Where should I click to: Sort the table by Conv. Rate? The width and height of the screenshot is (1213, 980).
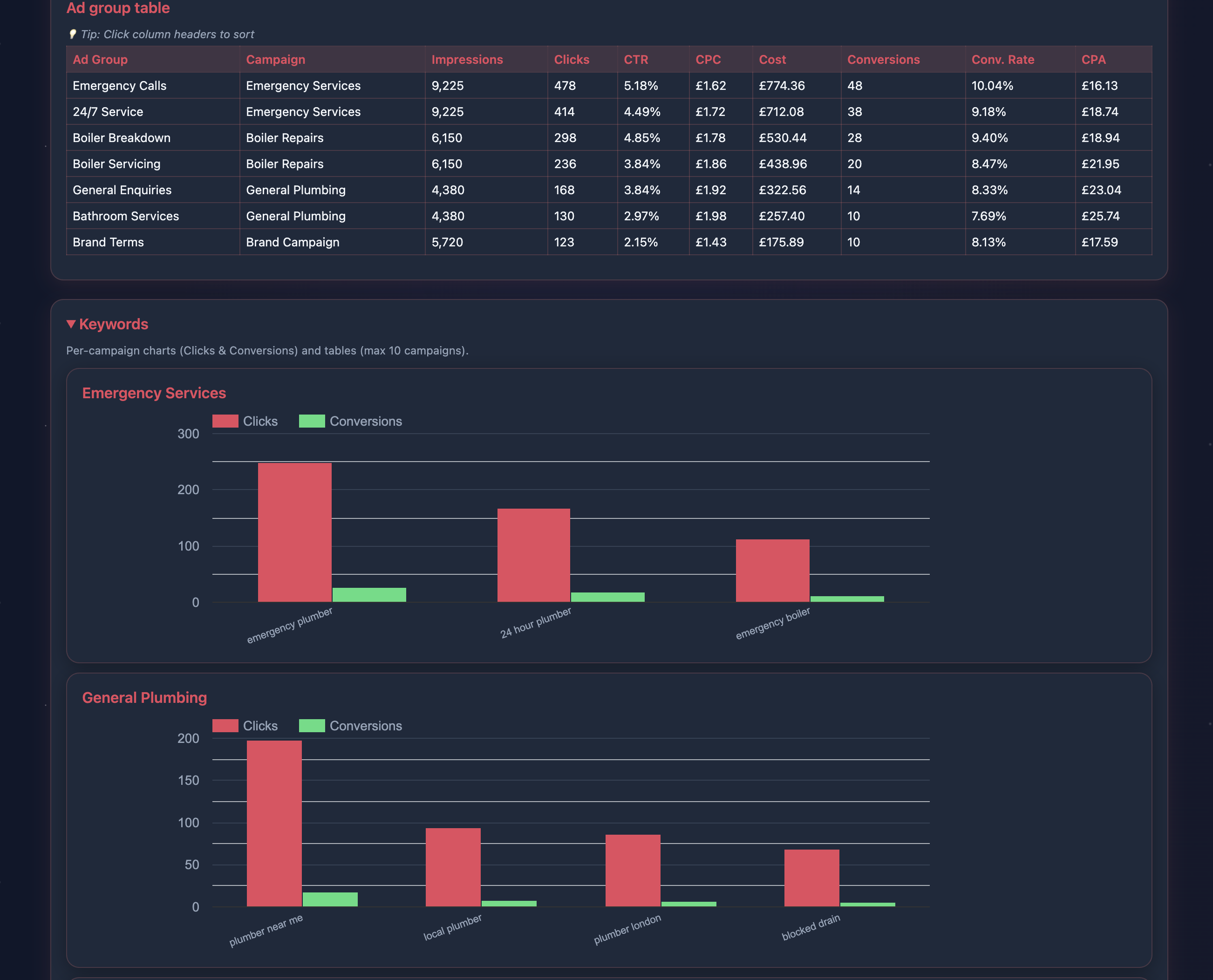[1002, 59]
